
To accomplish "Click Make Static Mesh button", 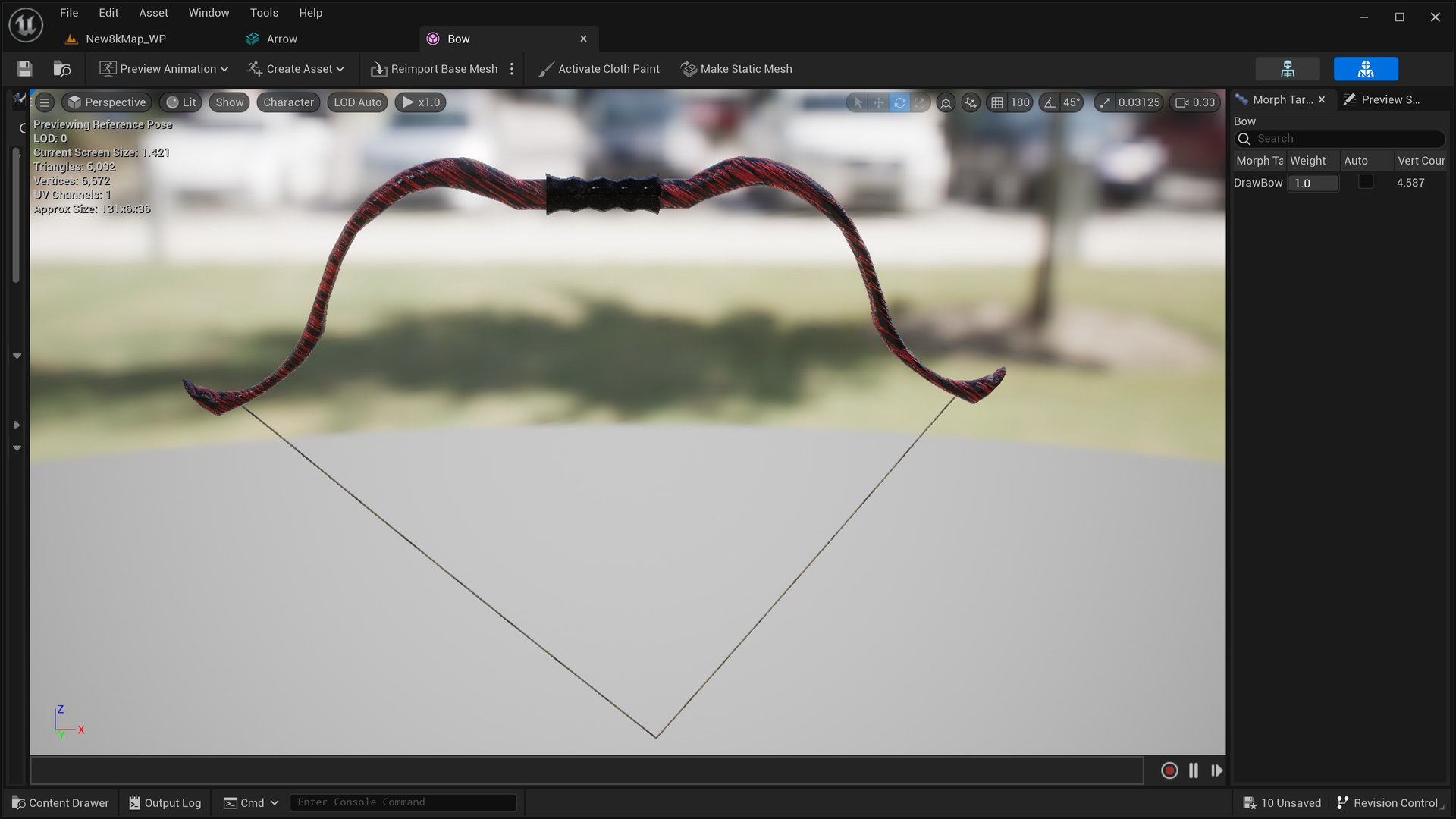I will 736,69.
